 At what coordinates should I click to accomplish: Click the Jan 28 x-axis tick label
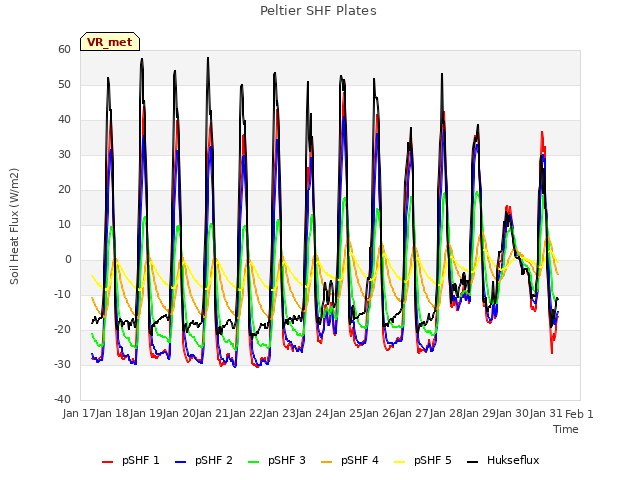446,414
